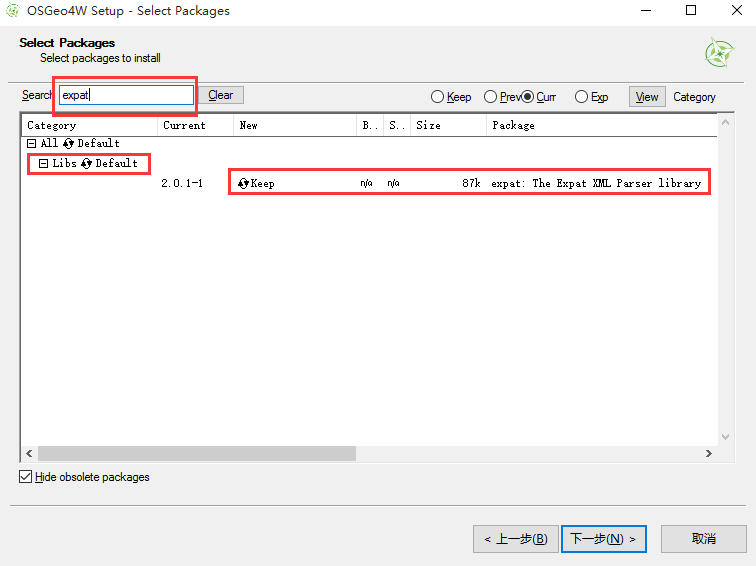
Task: Click the horizontal scrollbar left arrow
Action: pos(29,453)
